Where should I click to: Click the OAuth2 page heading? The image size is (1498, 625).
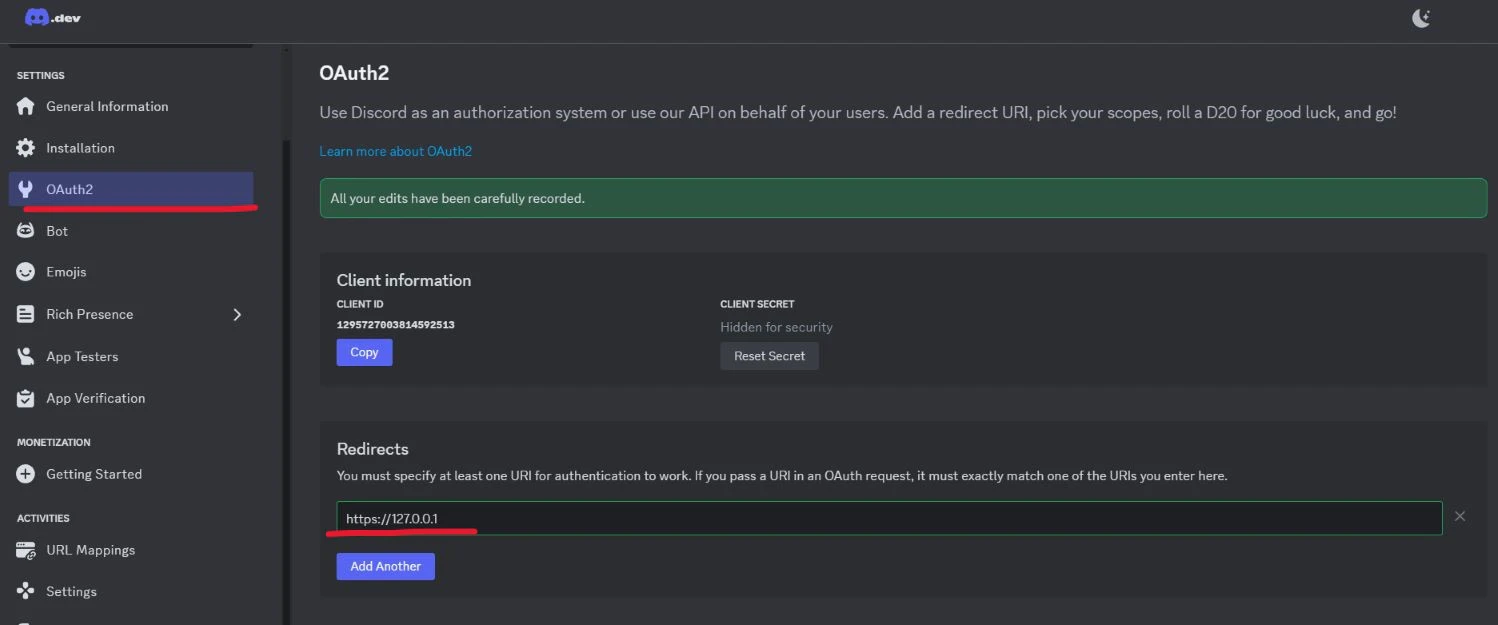point(354,73)
